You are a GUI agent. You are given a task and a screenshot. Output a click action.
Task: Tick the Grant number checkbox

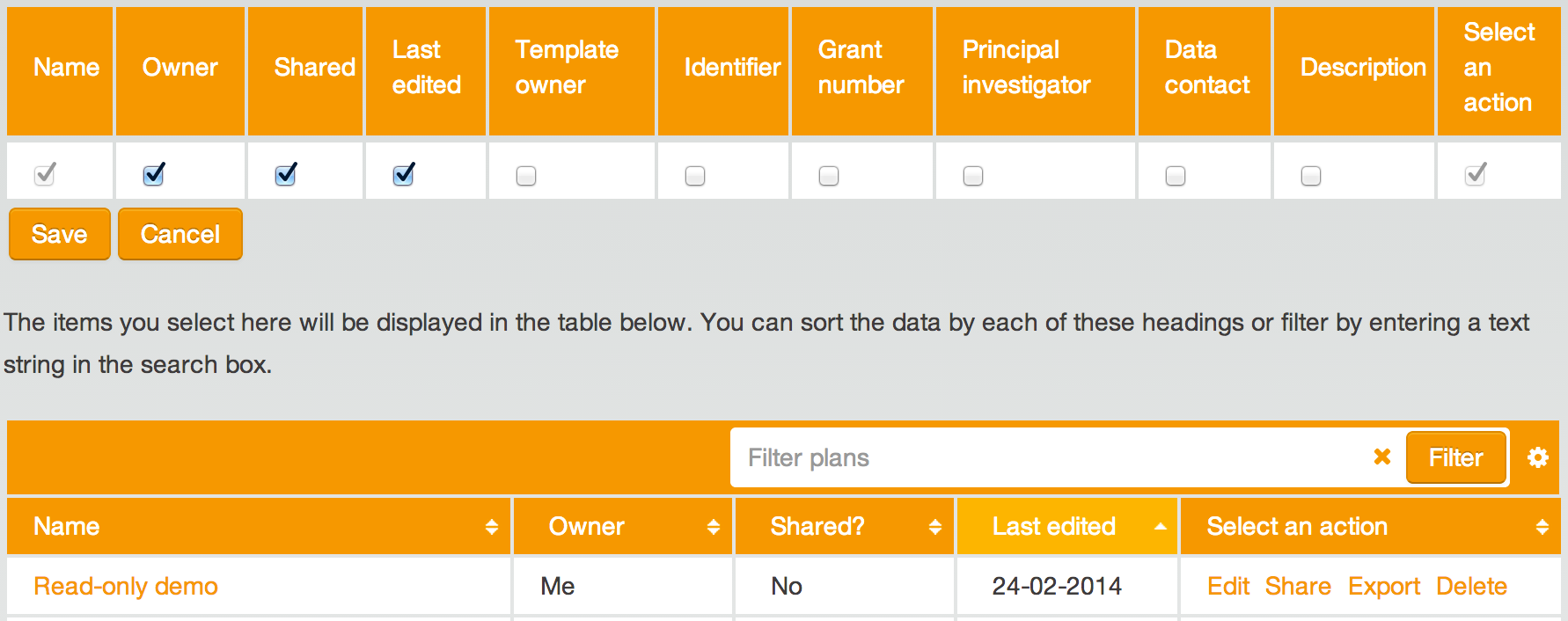829,176
